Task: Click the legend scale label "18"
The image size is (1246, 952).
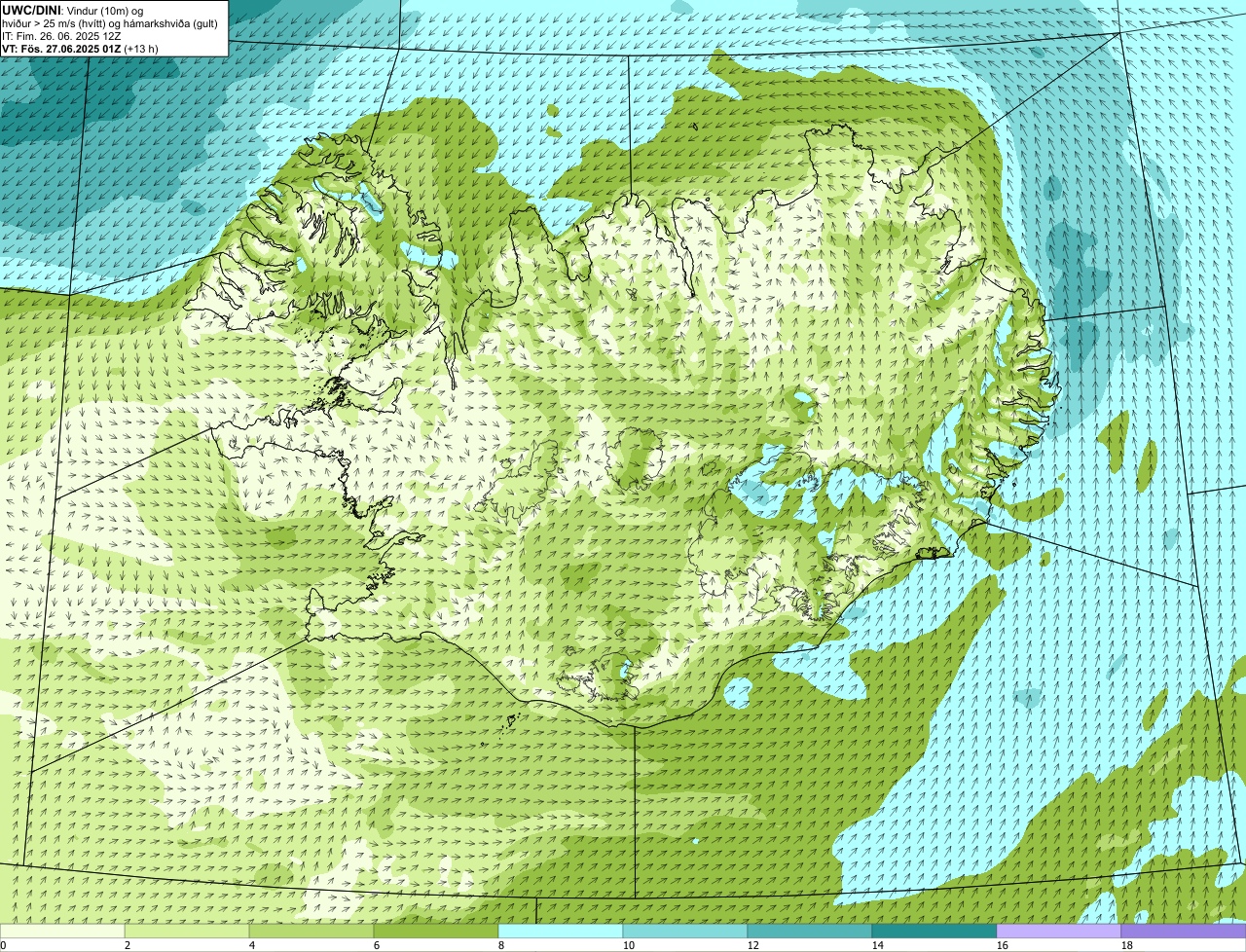Action: pyautogui.click(x=1127, y=945)
